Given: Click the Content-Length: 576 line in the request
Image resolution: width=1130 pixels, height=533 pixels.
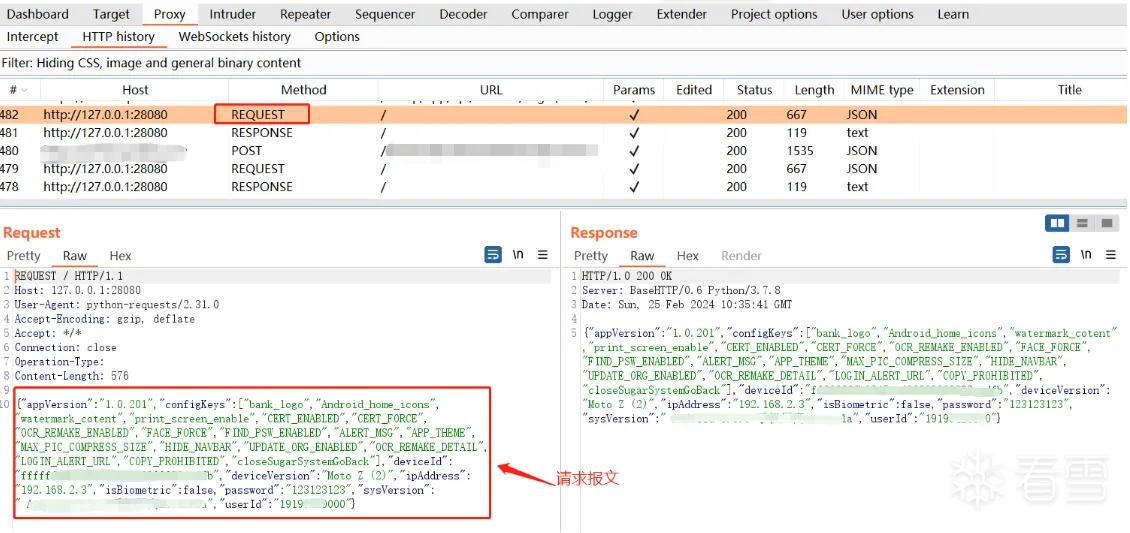Looking at the screenshot, I should tap(71, 376).
